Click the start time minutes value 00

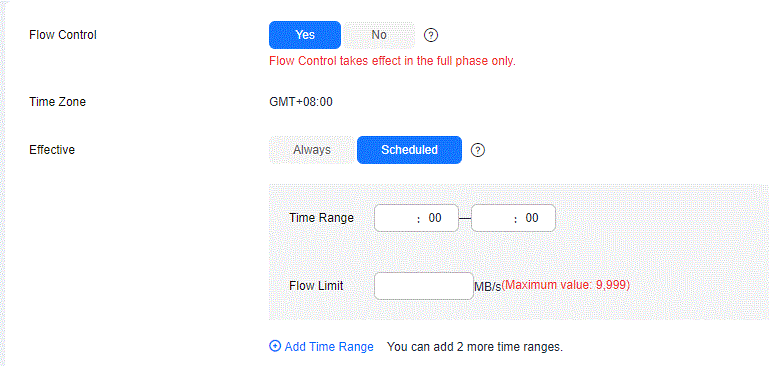(435, 218)
